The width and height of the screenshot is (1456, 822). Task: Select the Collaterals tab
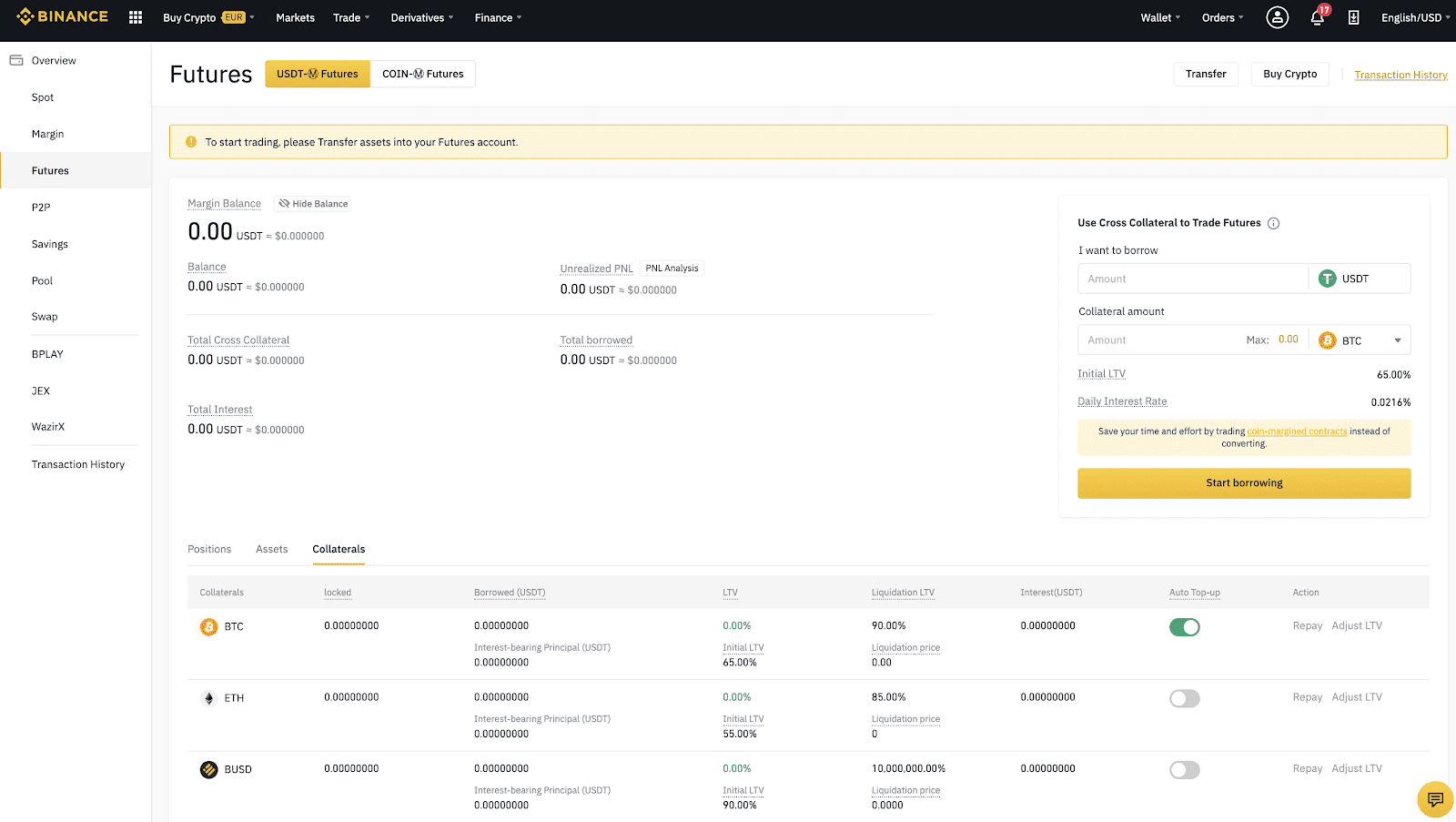tap(339, 549)
